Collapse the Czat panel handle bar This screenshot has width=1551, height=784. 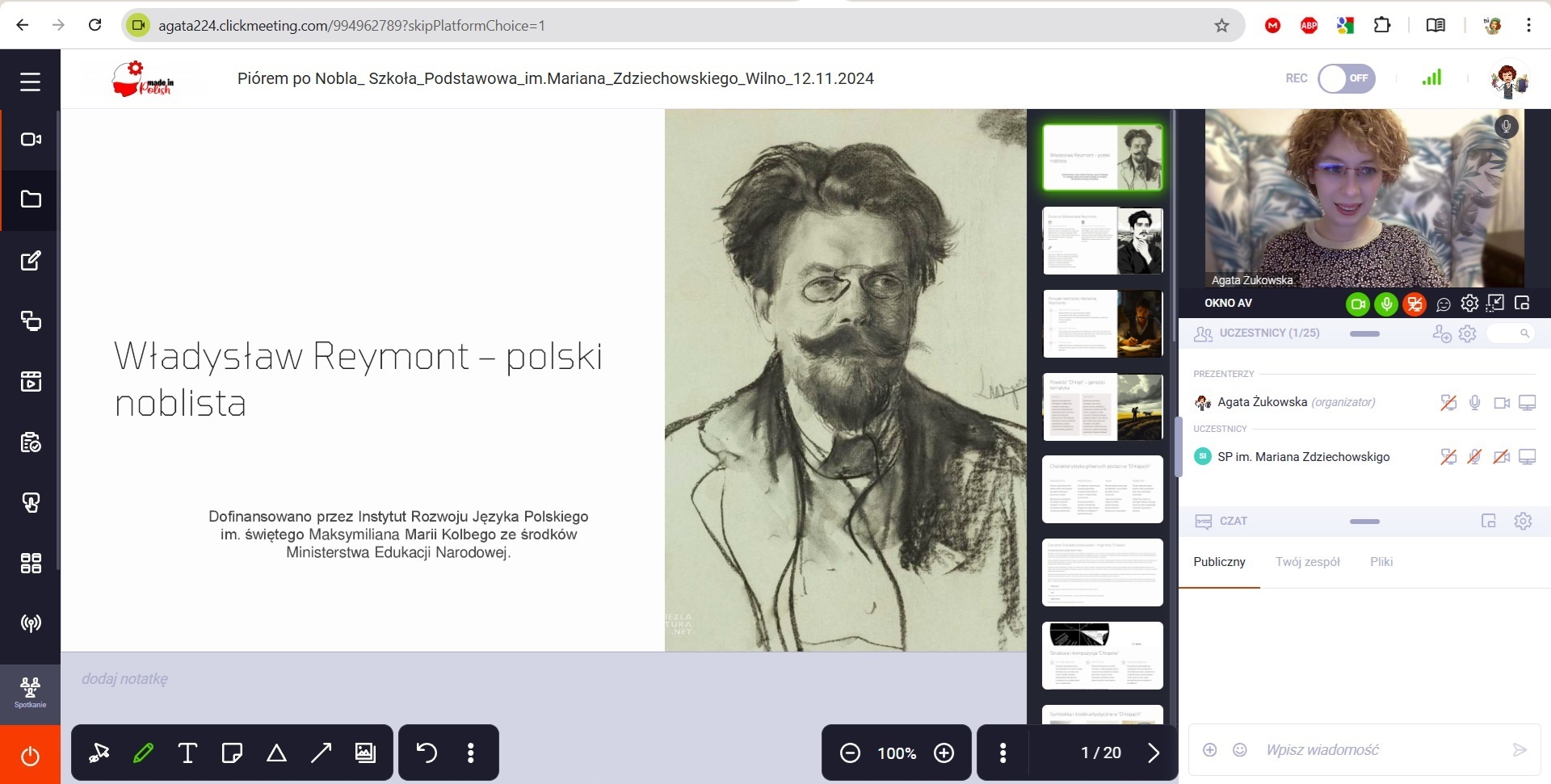1364,522
